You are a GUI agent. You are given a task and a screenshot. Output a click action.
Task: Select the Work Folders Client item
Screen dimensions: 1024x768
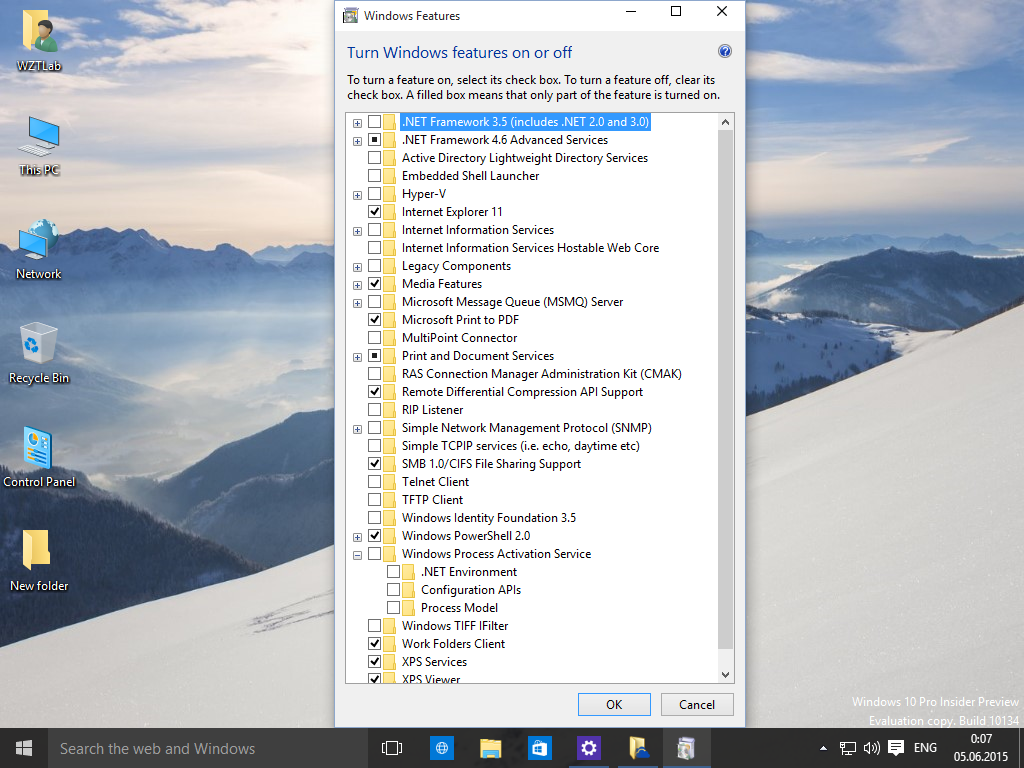(453, 644)
